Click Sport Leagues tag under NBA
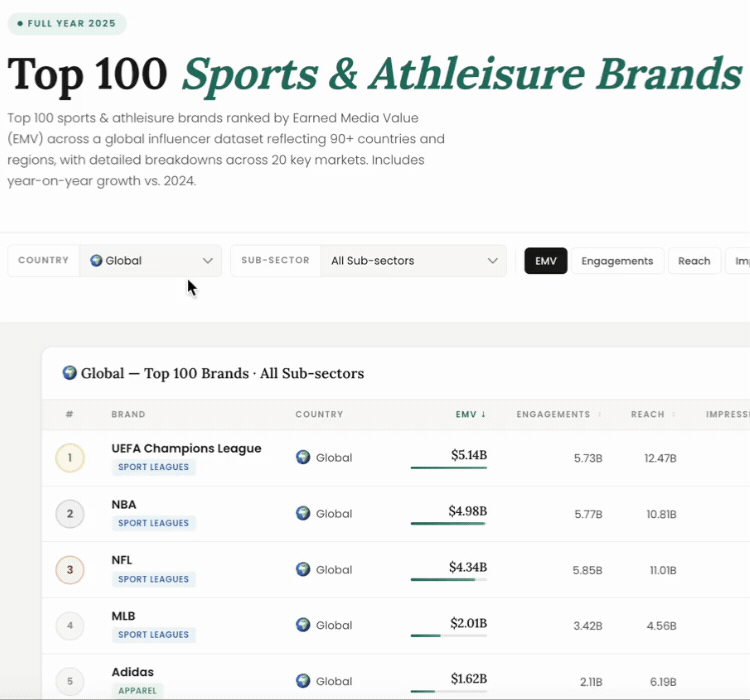The image size is (750, 700). [x=154, y=523]
